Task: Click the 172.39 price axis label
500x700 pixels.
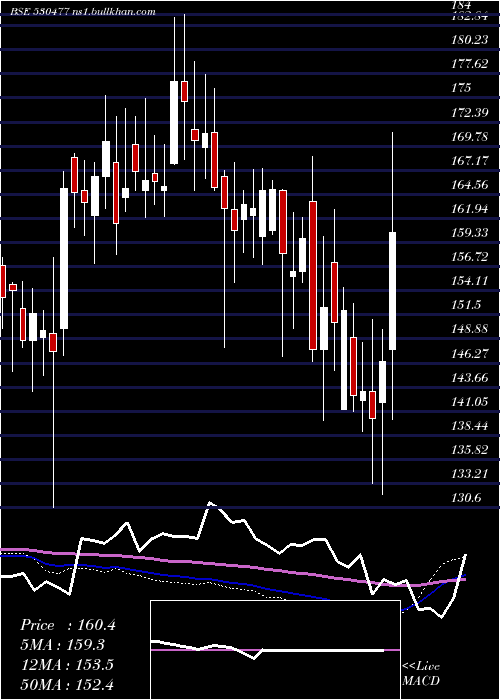Action: coord(469,113)
